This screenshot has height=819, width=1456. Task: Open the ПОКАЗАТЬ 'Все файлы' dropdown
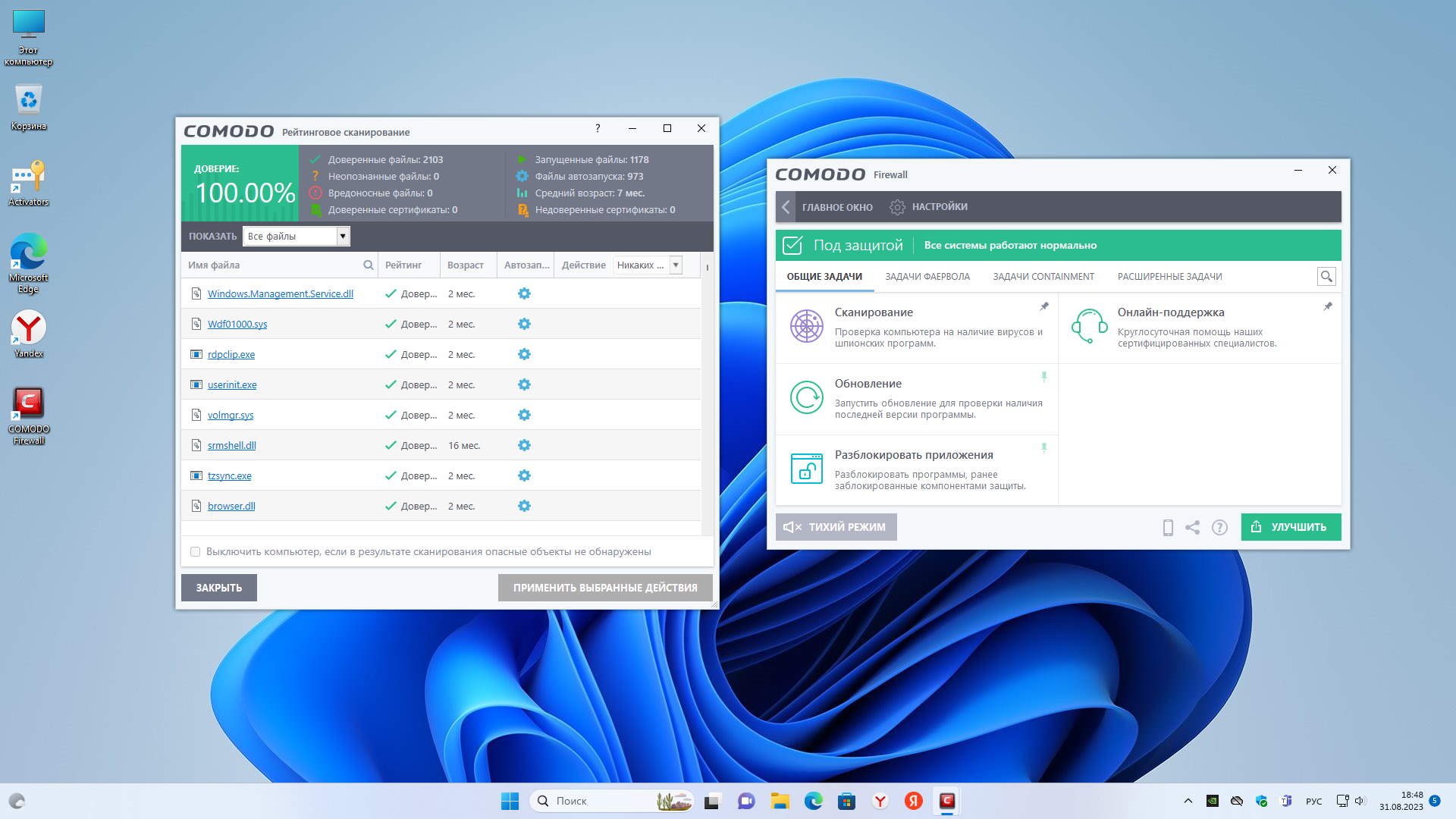click(343, 237)
